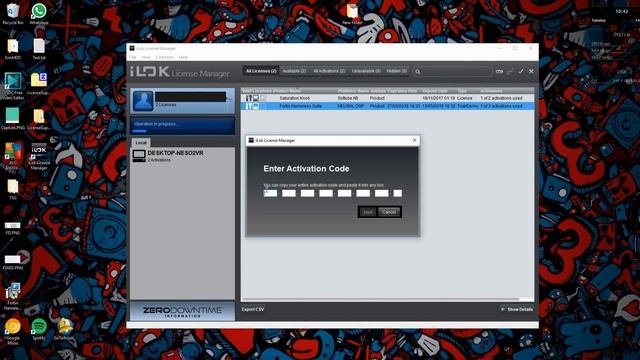Click the license search field
This screenshot has width=640, height=360.
tap(452, 71)
